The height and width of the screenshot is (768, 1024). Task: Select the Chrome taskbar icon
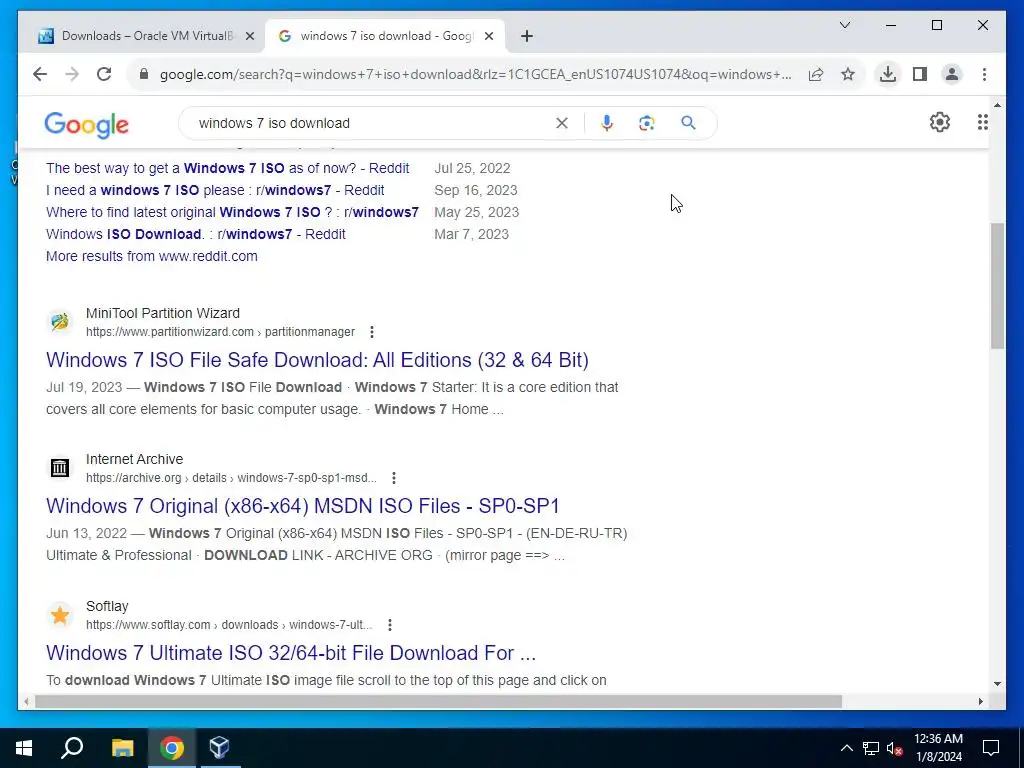[x=172, y=748]
